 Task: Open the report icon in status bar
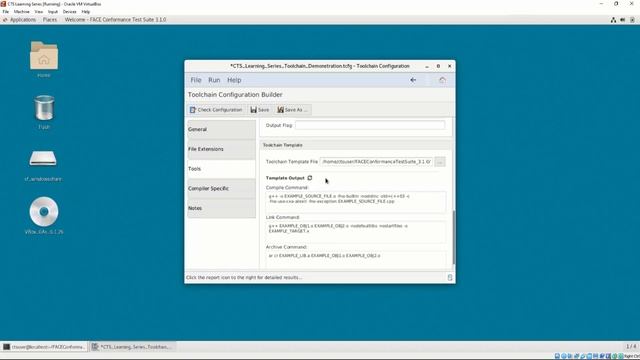tap(450, 278)
